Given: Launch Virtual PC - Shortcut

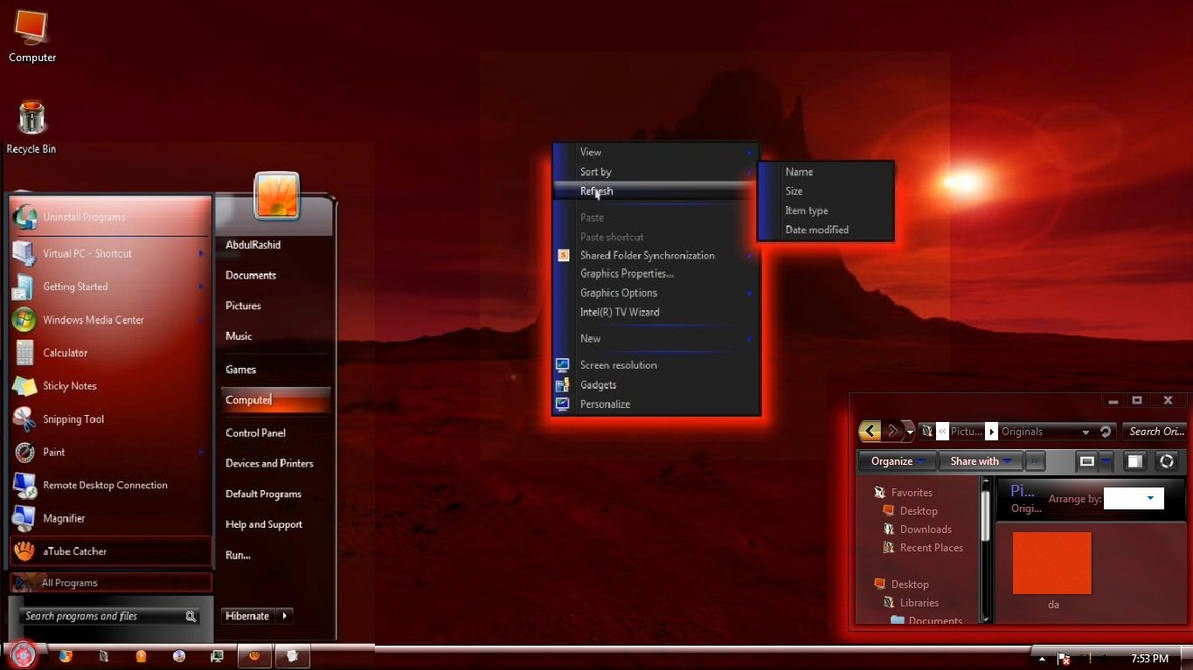Looking at the screenshot, I should tap(110, 253).
